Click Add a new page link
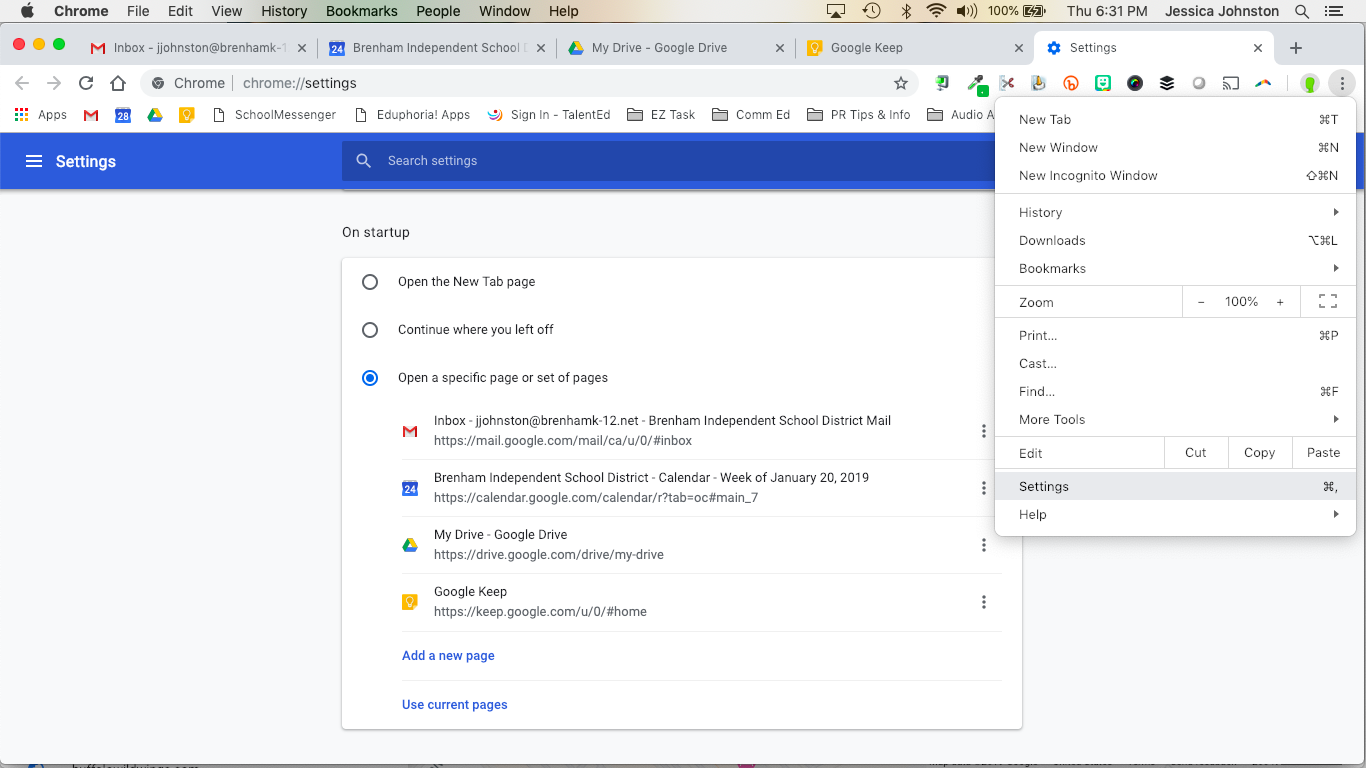 tap(448, 656)
